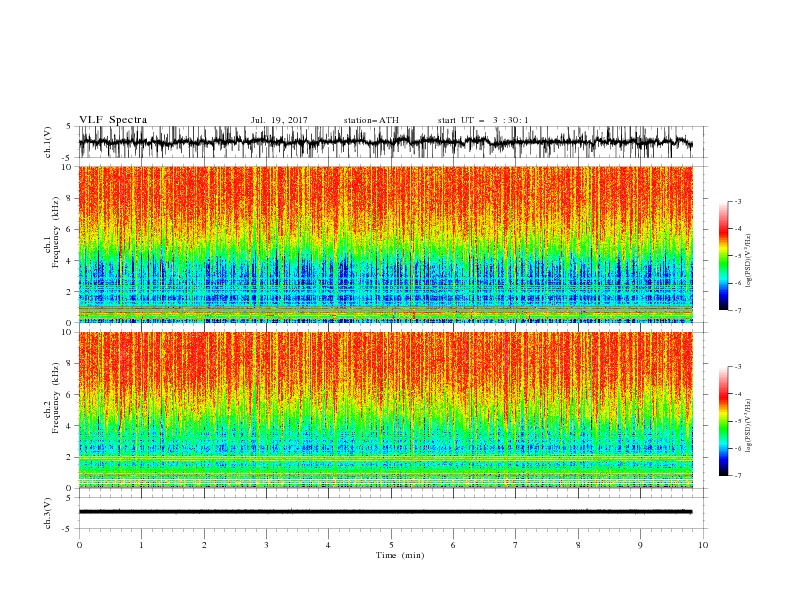Click the time axis tick label "5"
The image size is (792, 612).
(391, 545)
